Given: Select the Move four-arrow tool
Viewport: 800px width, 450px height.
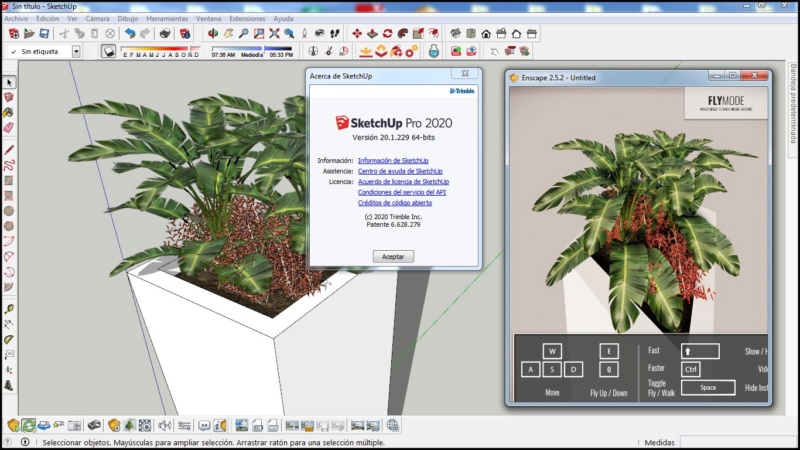Looking at the screenshot, I should (357, 34).
